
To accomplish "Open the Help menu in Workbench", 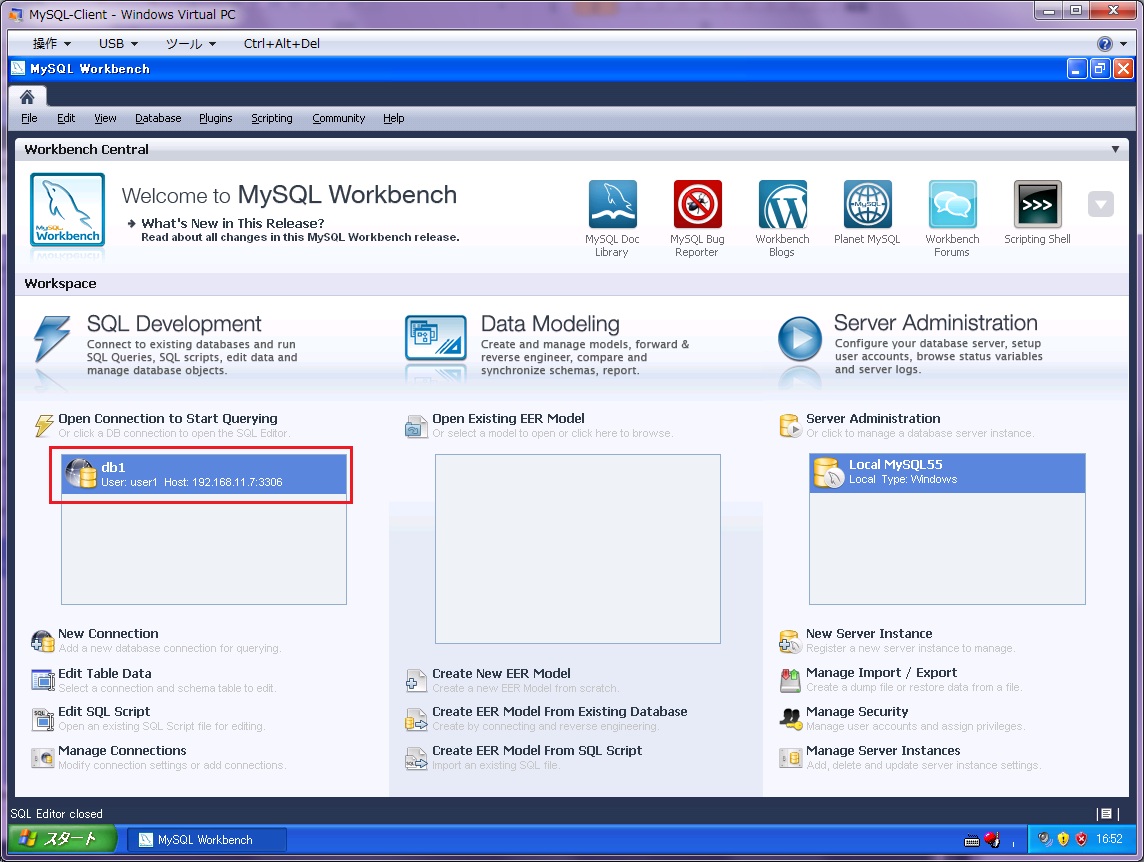I will coord(393,118).
